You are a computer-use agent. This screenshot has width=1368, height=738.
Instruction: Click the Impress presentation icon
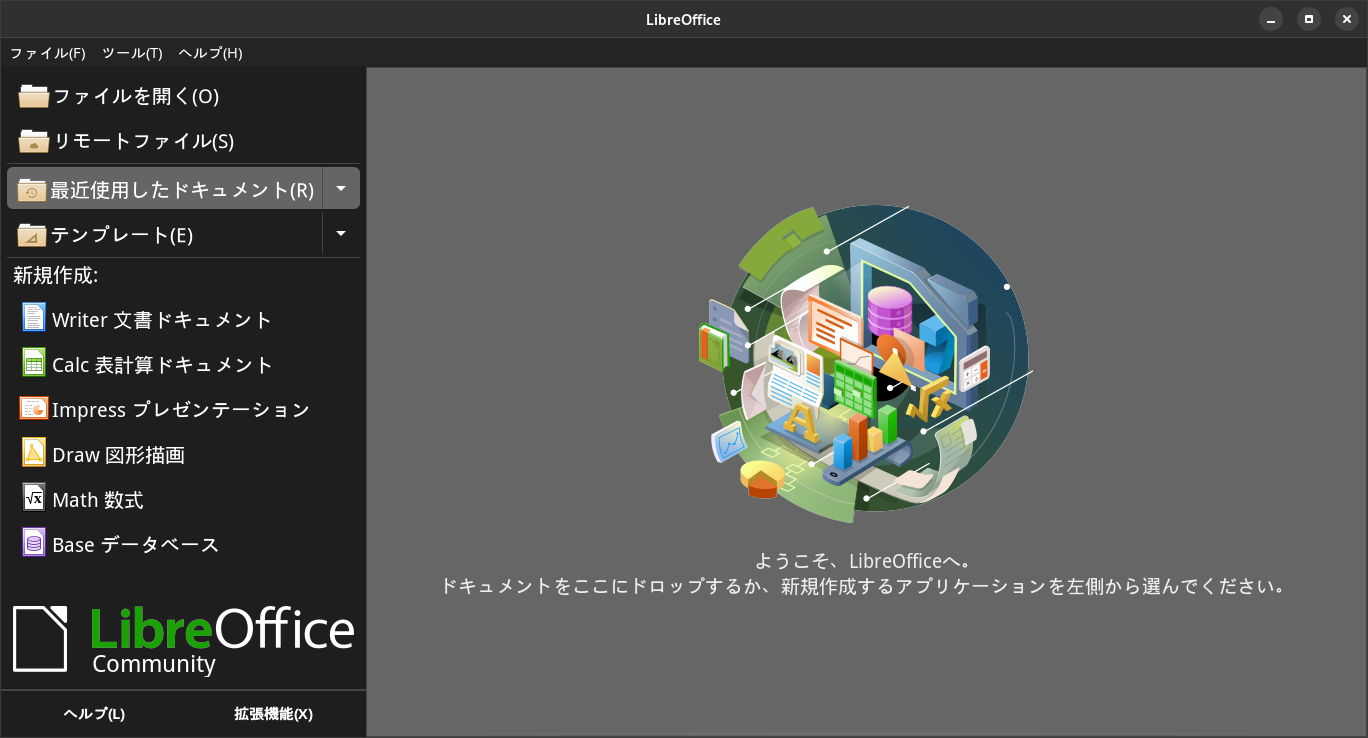coord(34,408)
